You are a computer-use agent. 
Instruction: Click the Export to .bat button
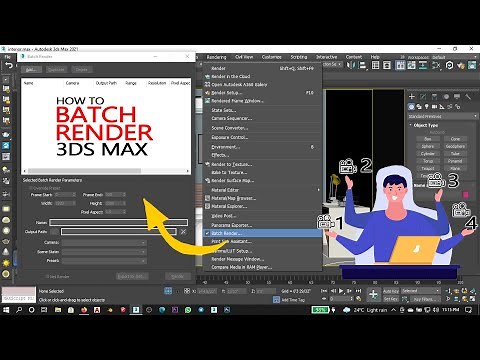click(x=132, y=276)
